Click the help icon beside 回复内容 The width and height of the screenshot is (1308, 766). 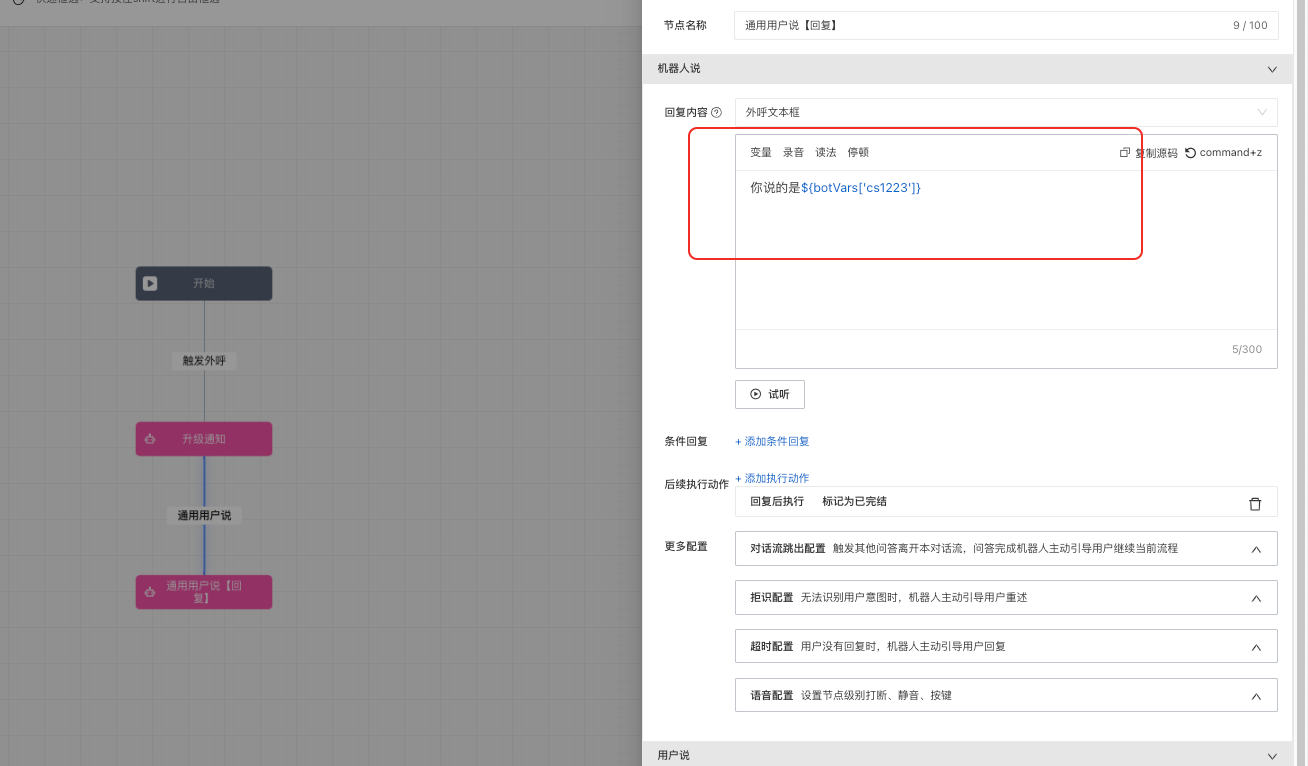coord(716,113)
